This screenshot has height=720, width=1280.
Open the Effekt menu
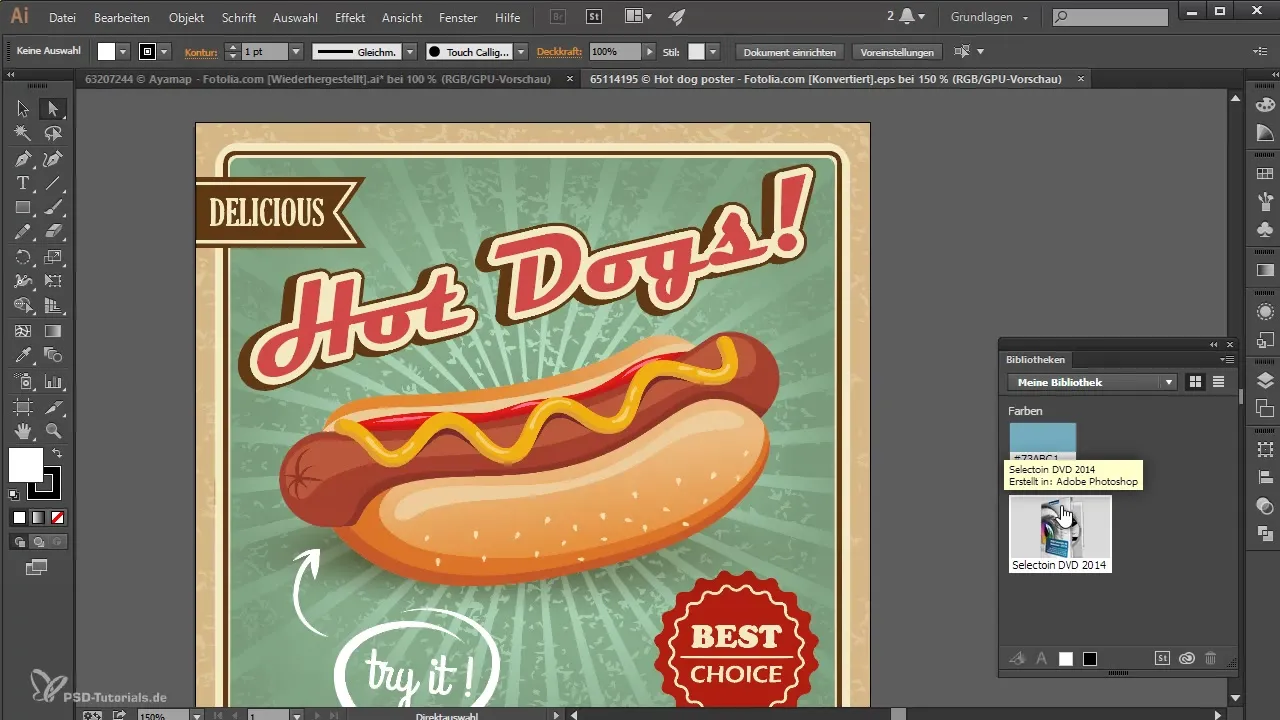350,18
